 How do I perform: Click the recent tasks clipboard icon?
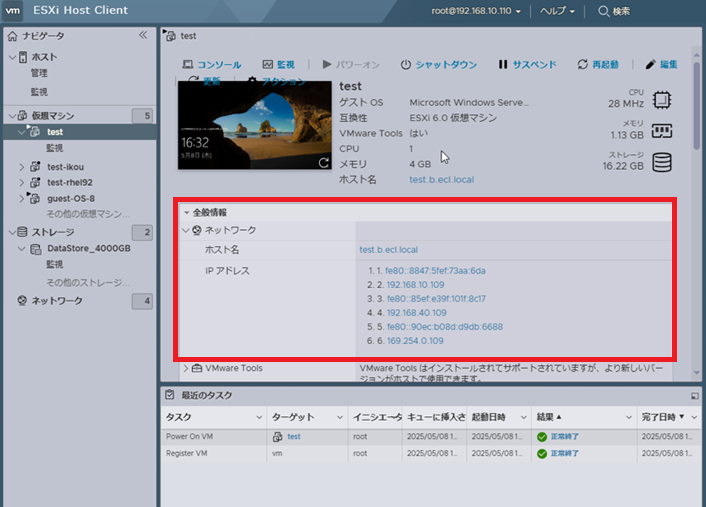tap(170, 395)
